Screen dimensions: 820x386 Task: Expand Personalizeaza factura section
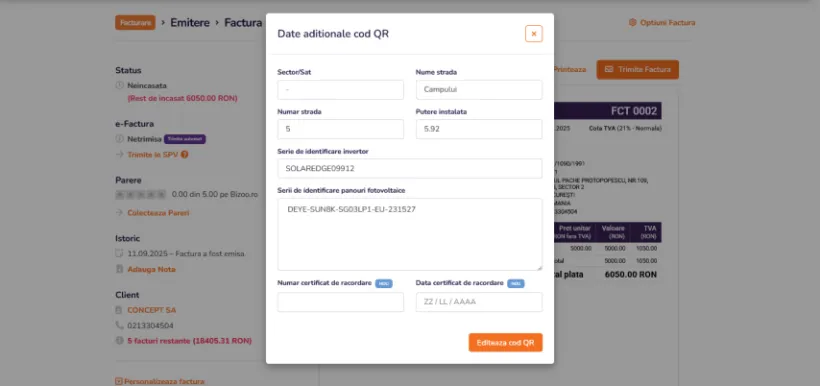tap(160, 381)
